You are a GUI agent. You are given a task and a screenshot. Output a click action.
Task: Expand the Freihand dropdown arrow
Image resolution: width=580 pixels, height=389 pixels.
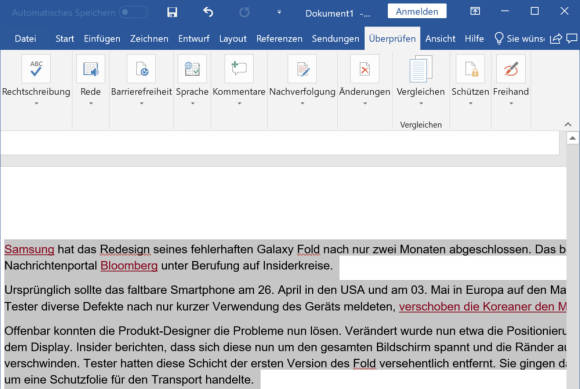pos(511,103)
